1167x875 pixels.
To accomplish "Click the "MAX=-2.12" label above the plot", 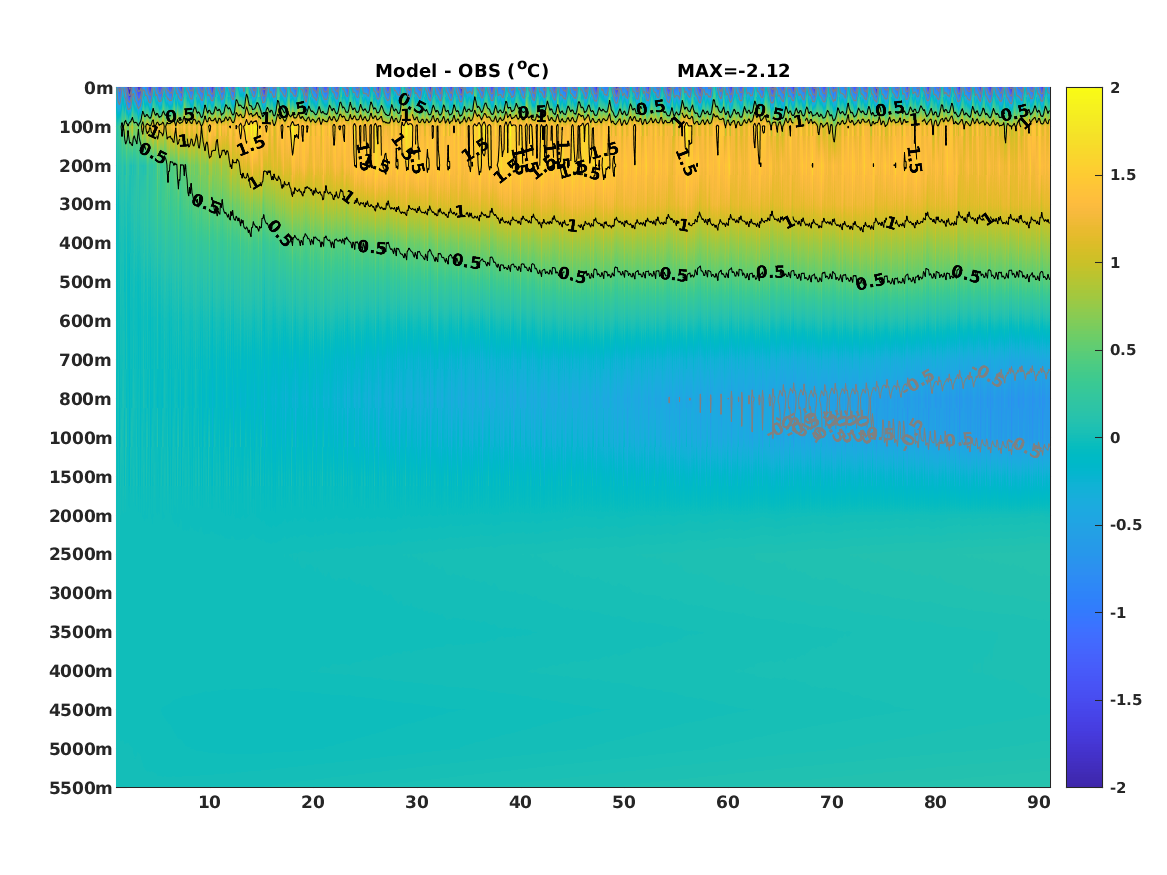I will pyautogui.click(x=733, y=71).
